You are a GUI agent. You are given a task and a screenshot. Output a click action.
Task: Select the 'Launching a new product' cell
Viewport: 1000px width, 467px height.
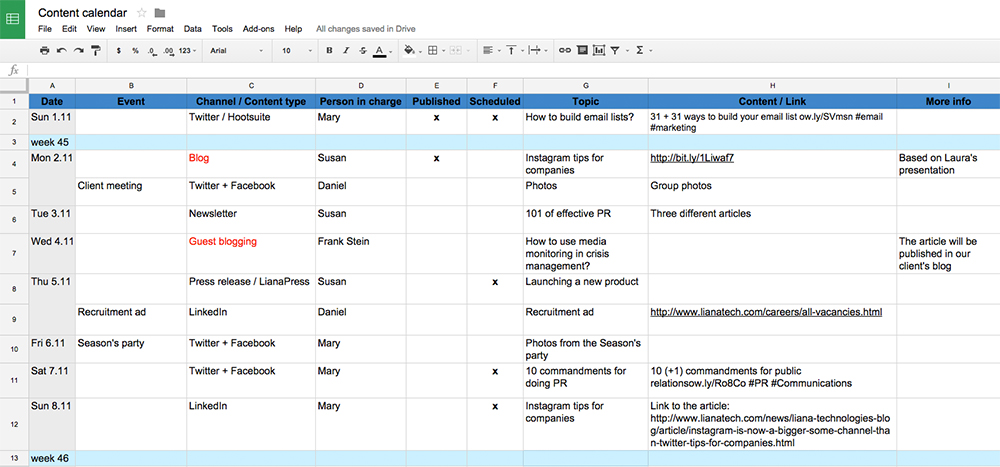click(x=585, y=289)
